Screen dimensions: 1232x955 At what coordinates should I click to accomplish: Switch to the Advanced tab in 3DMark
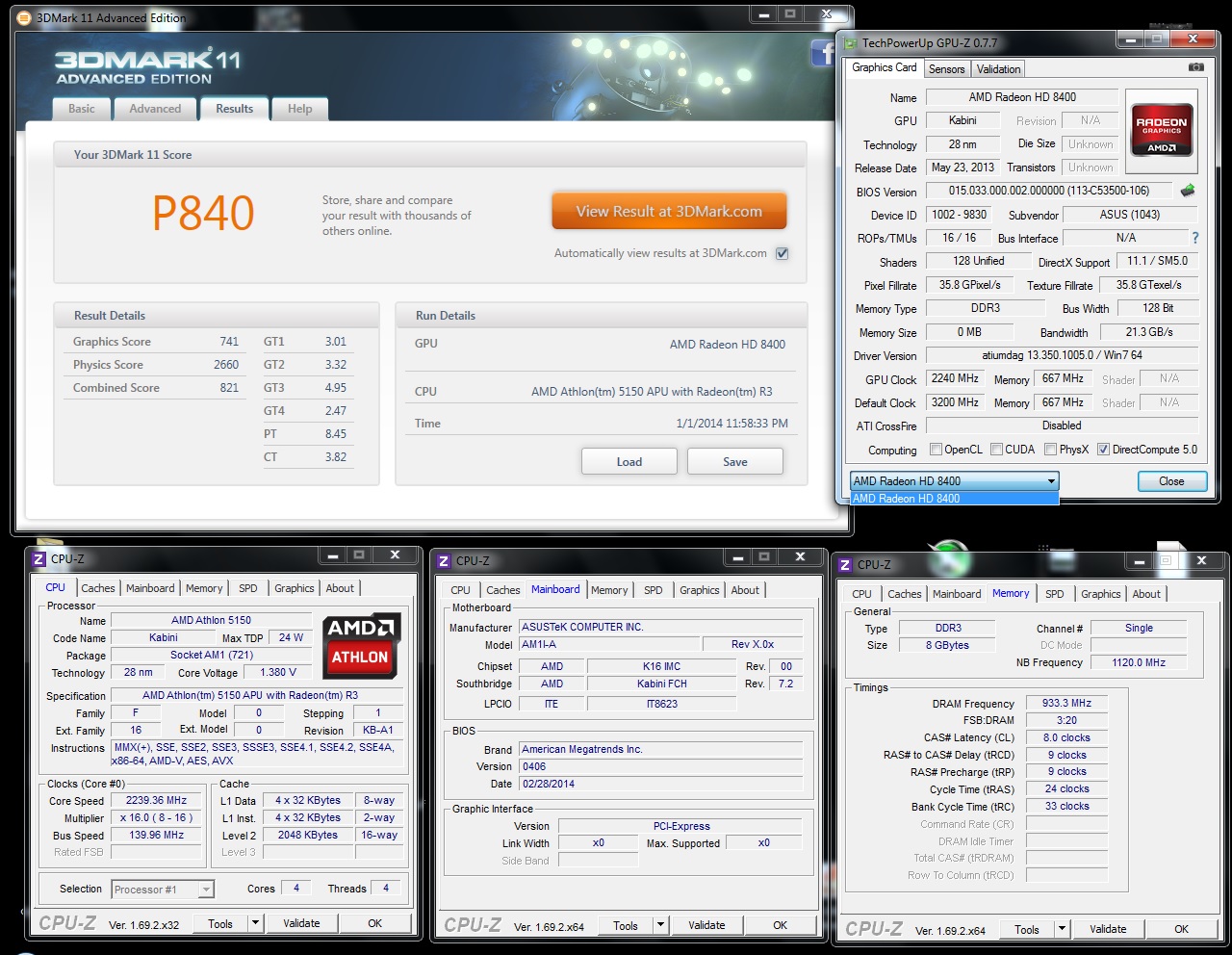point(155,109)
